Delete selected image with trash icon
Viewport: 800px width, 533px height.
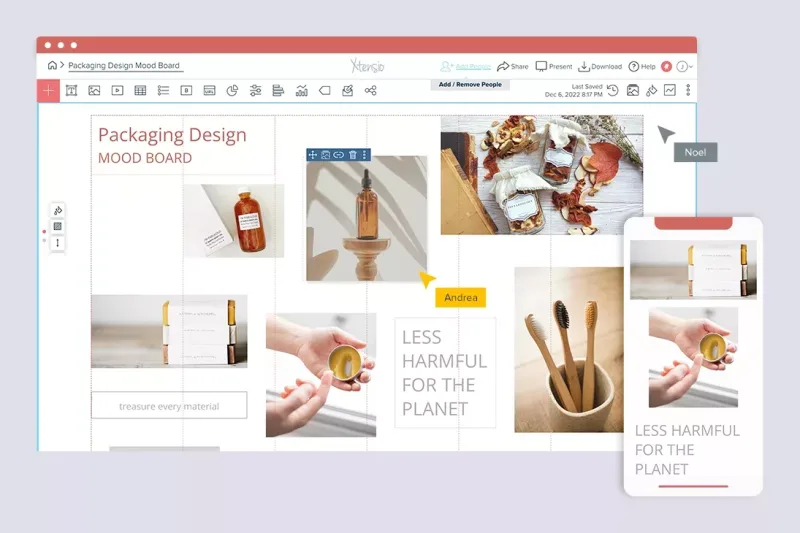(352, 155)
